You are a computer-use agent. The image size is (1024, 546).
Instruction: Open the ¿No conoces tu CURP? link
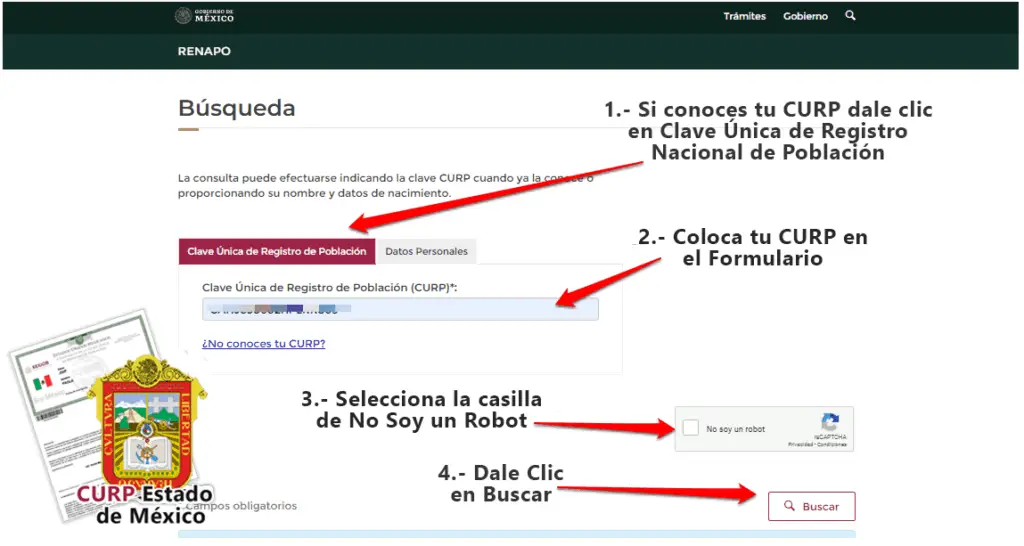tap(263, 343)
